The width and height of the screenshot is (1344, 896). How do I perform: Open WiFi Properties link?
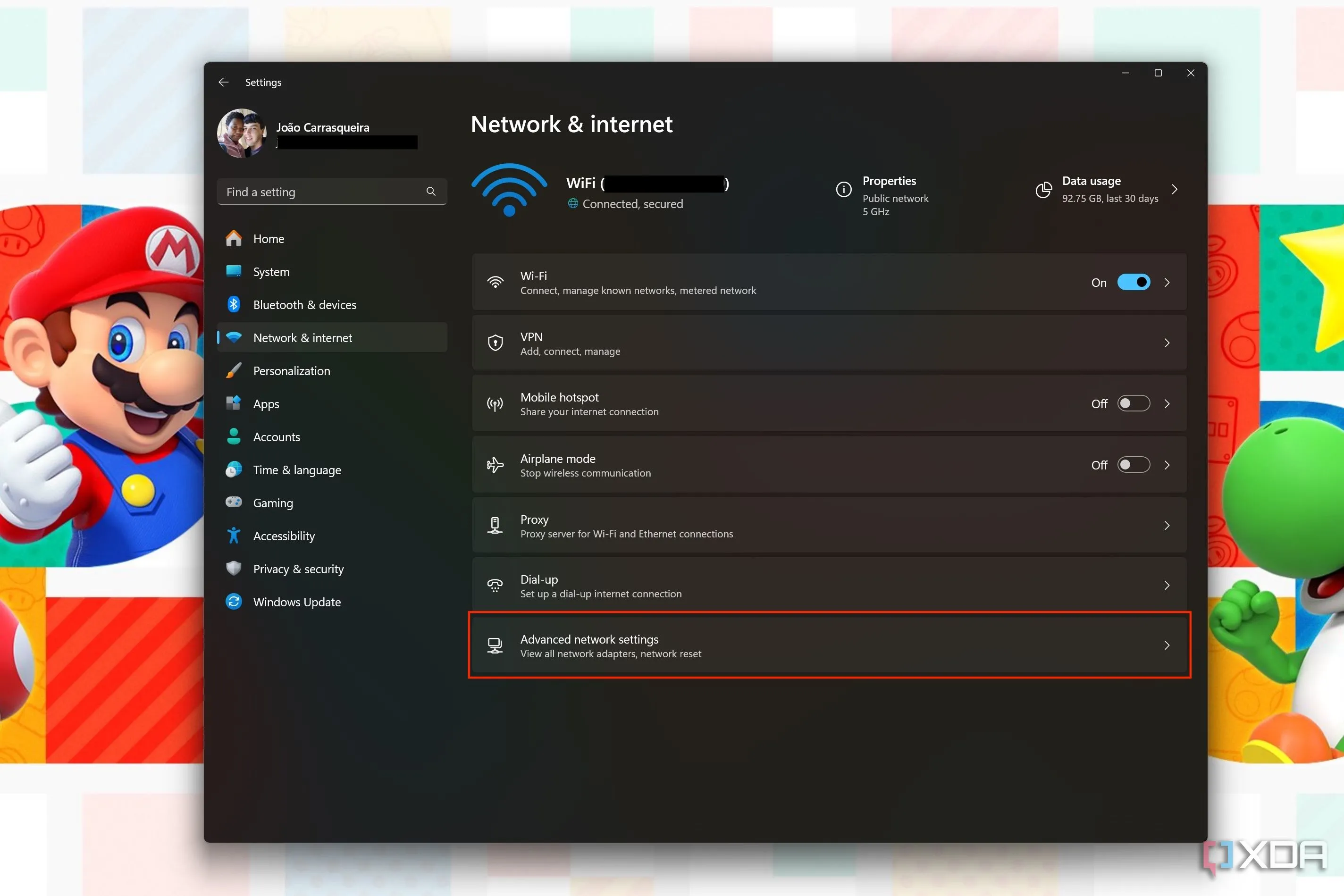[889, 181]
